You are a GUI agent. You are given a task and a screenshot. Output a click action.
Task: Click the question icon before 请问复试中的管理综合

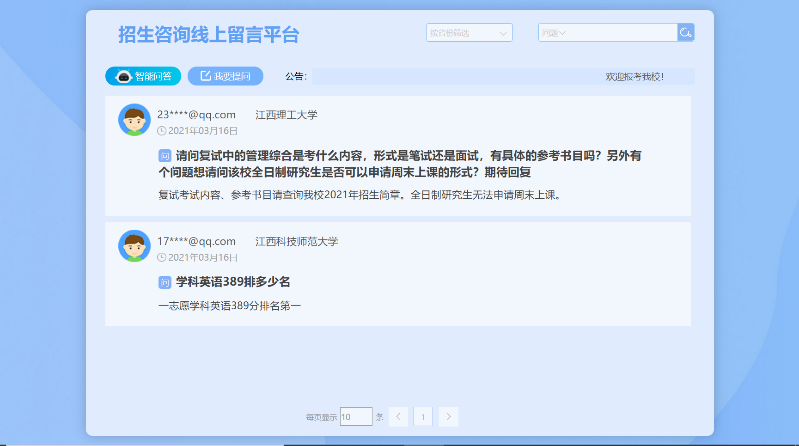[x=165, y=155]
